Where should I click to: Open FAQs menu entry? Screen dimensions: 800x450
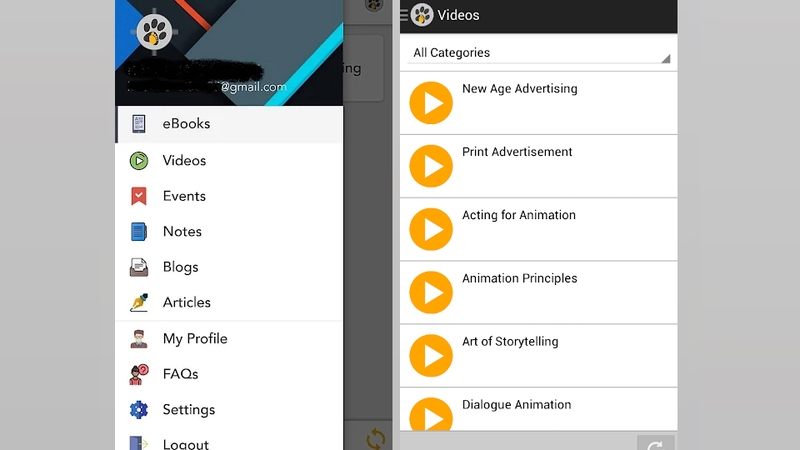coord(230,374)
